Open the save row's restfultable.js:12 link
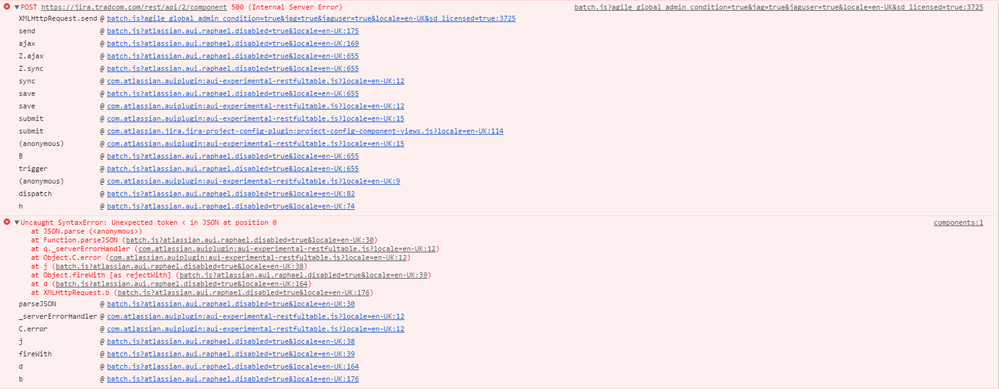 255,106
